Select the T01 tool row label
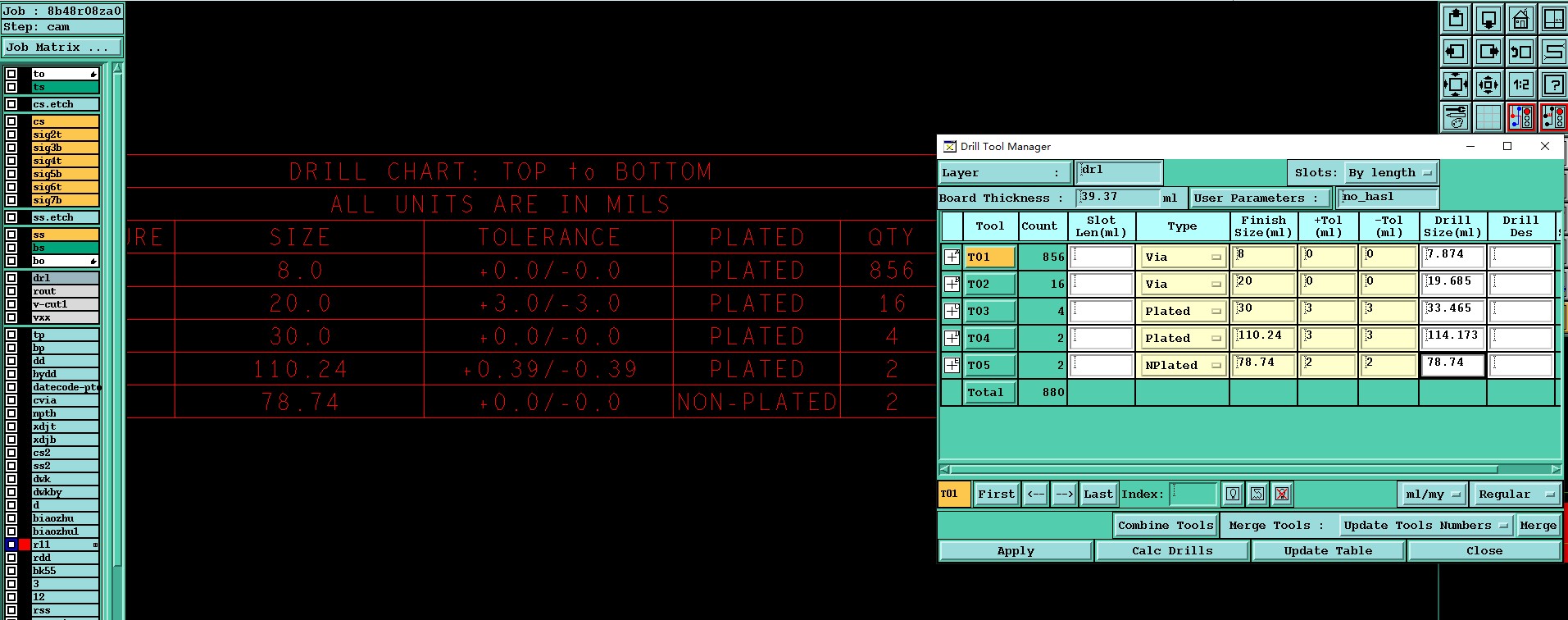1568x620 pixels. tap(990, 257)
